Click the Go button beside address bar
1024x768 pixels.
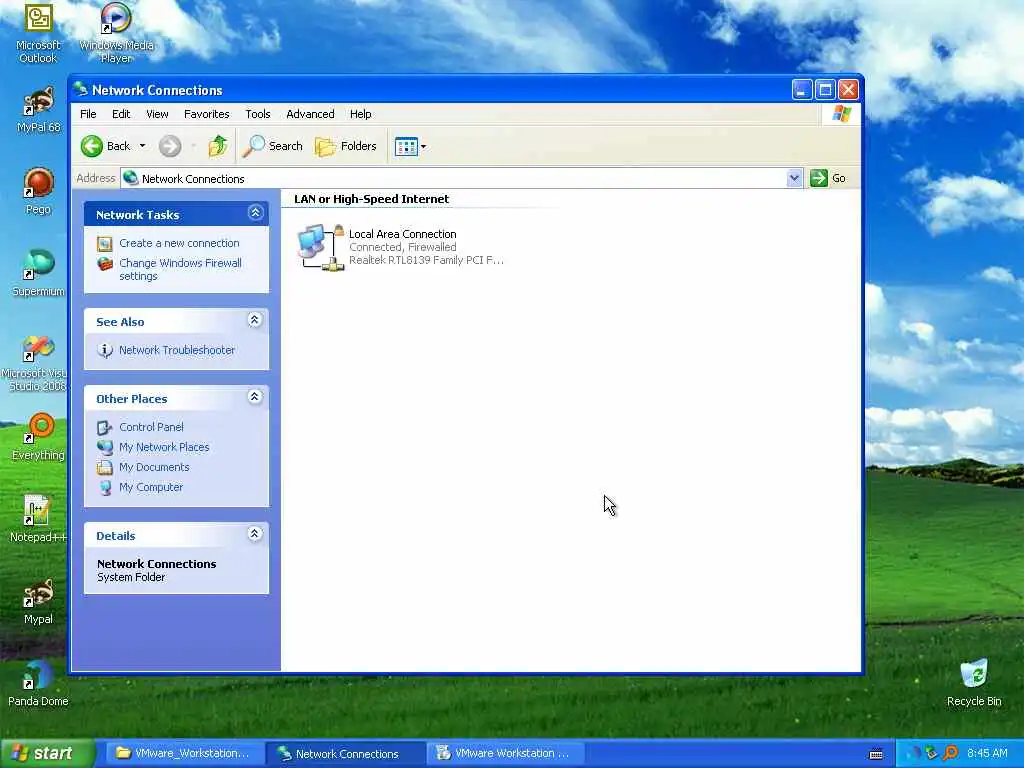[x=828, y=178]
